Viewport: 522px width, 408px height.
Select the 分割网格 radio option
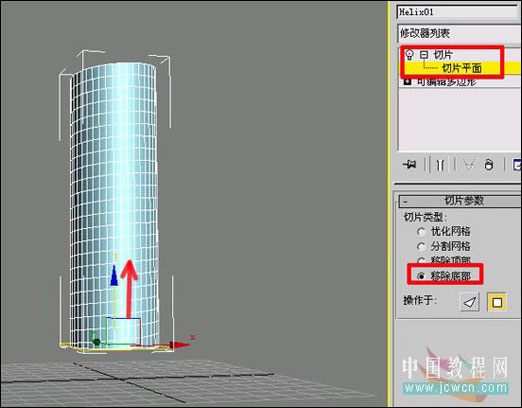pyautogui.click(x=421, y=247)
